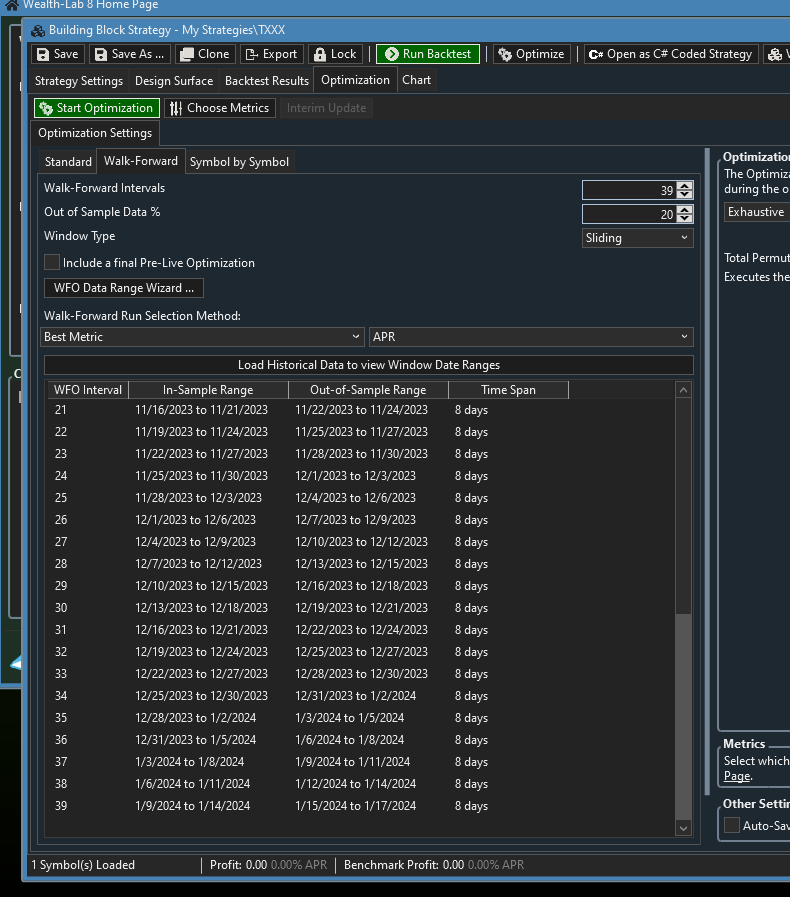Open the WFO Data Range Wizard
The image size is (790, 897).
click(124, 288)
